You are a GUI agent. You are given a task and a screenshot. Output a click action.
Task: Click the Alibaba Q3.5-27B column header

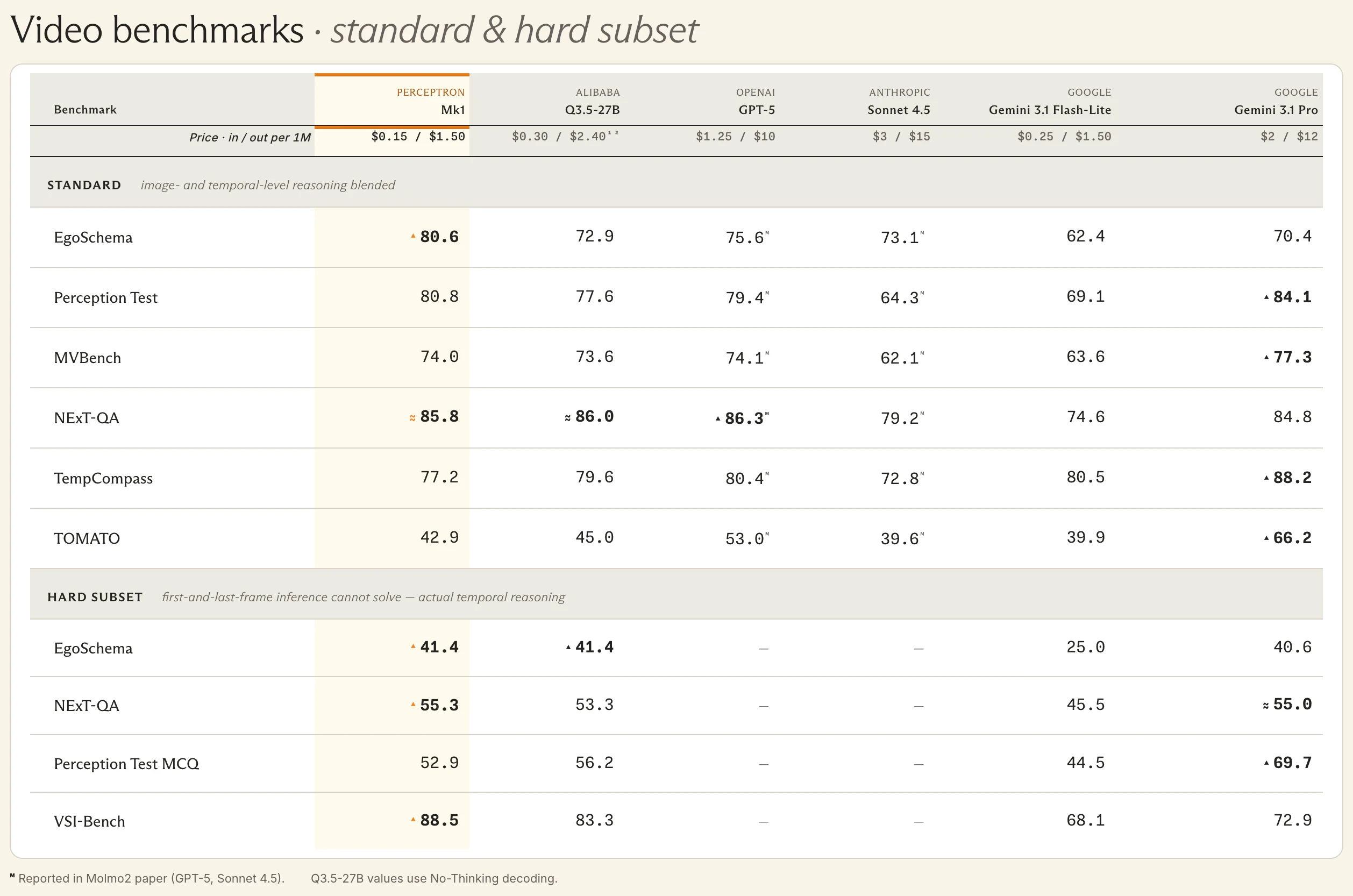click(x=593, y=101)
